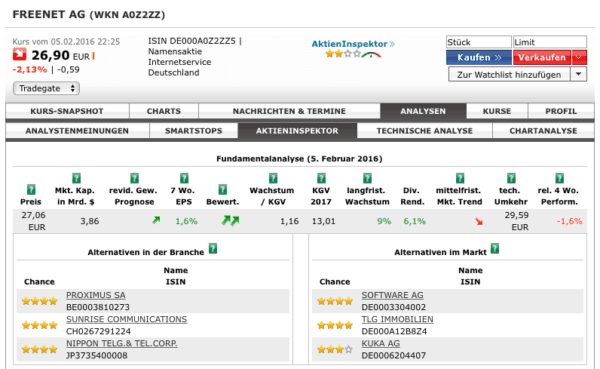
Task: Open the SMARTSTOPS sub-tab
Action: point(194,131)
